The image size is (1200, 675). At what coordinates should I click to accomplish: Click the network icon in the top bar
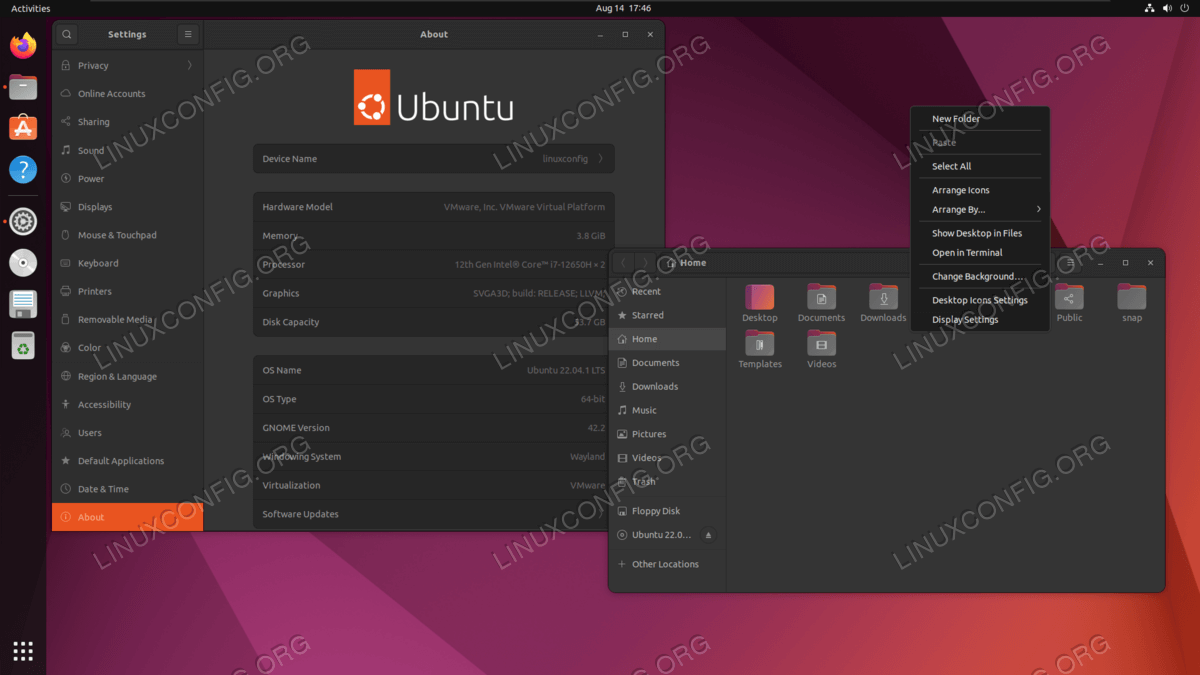coord(1150,8)
